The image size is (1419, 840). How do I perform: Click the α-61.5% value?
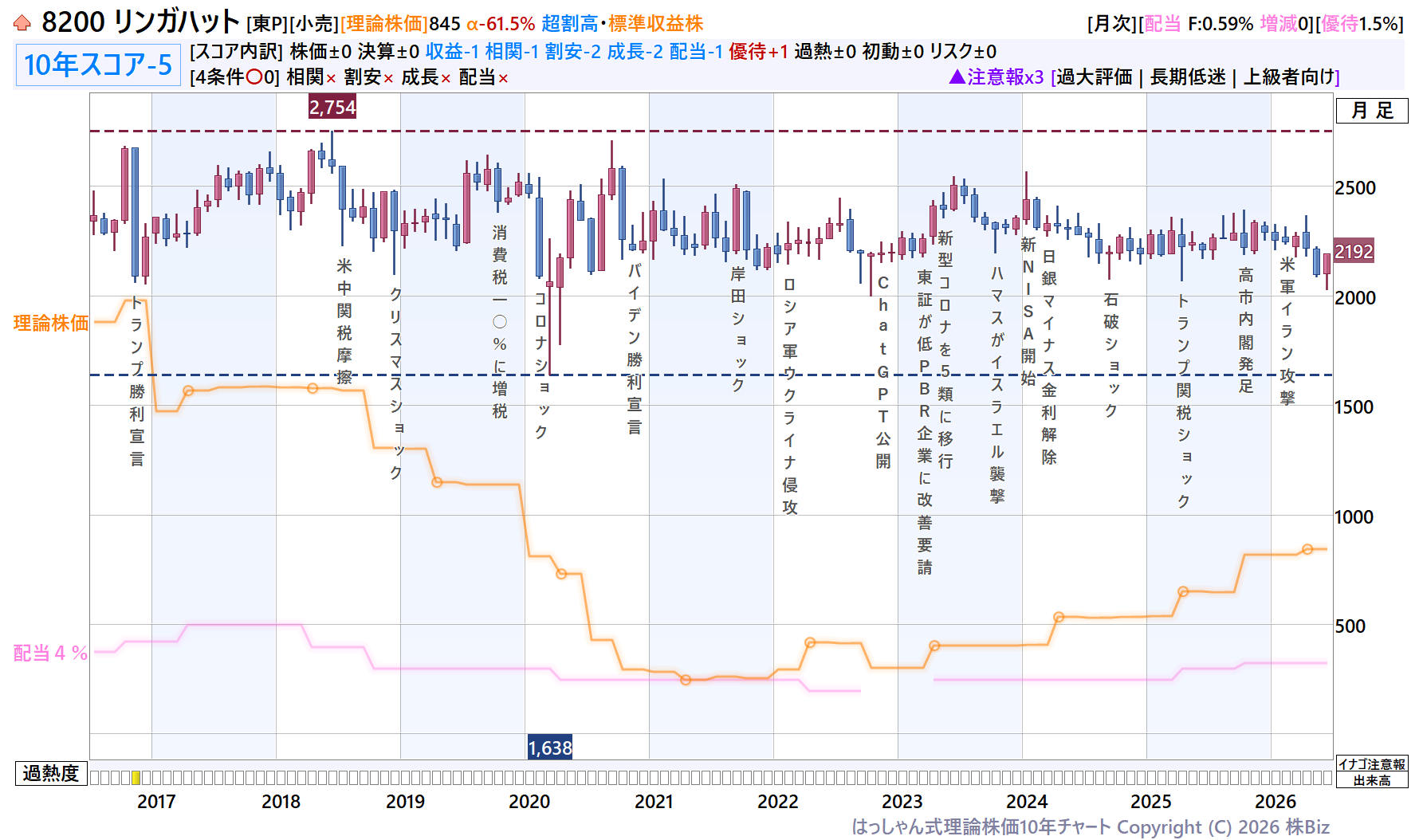[x=501, y=24]
